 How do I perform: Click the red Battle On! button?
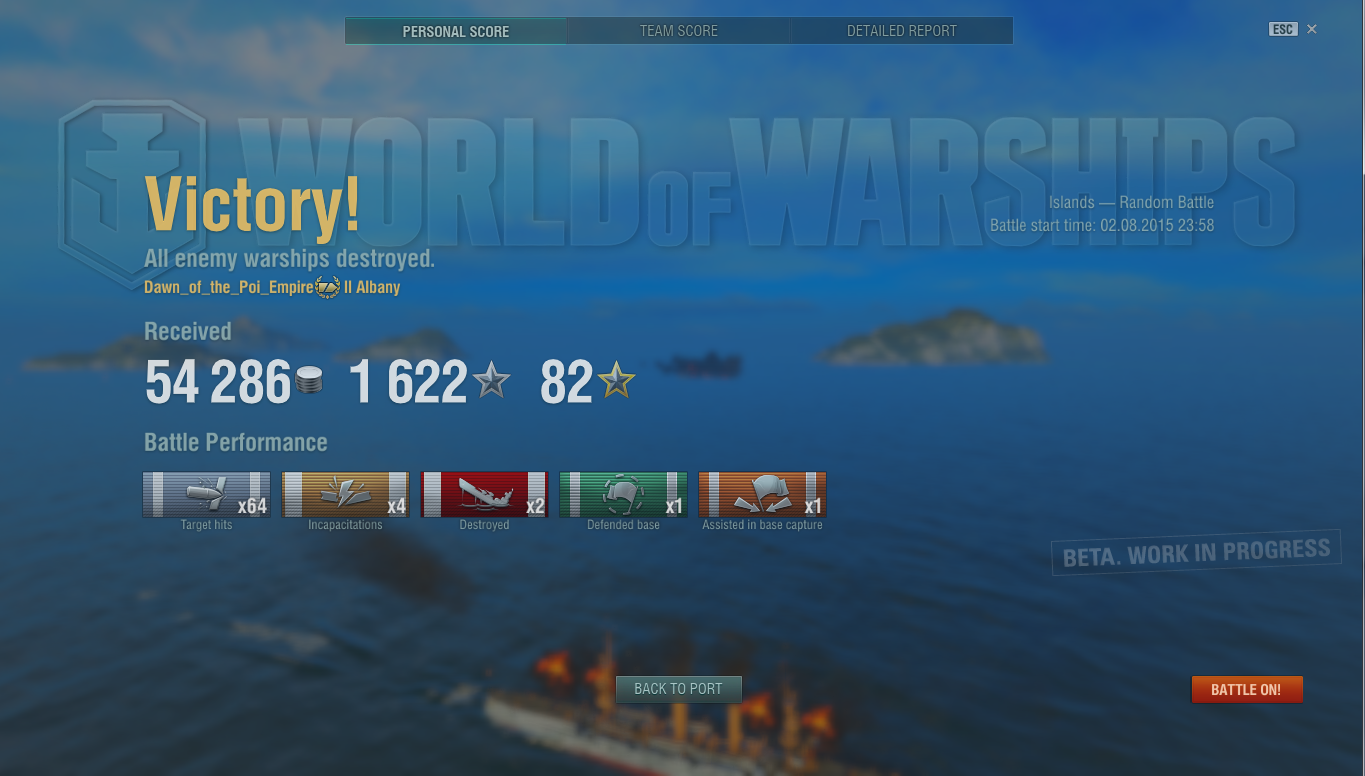tap(1247, 690)
